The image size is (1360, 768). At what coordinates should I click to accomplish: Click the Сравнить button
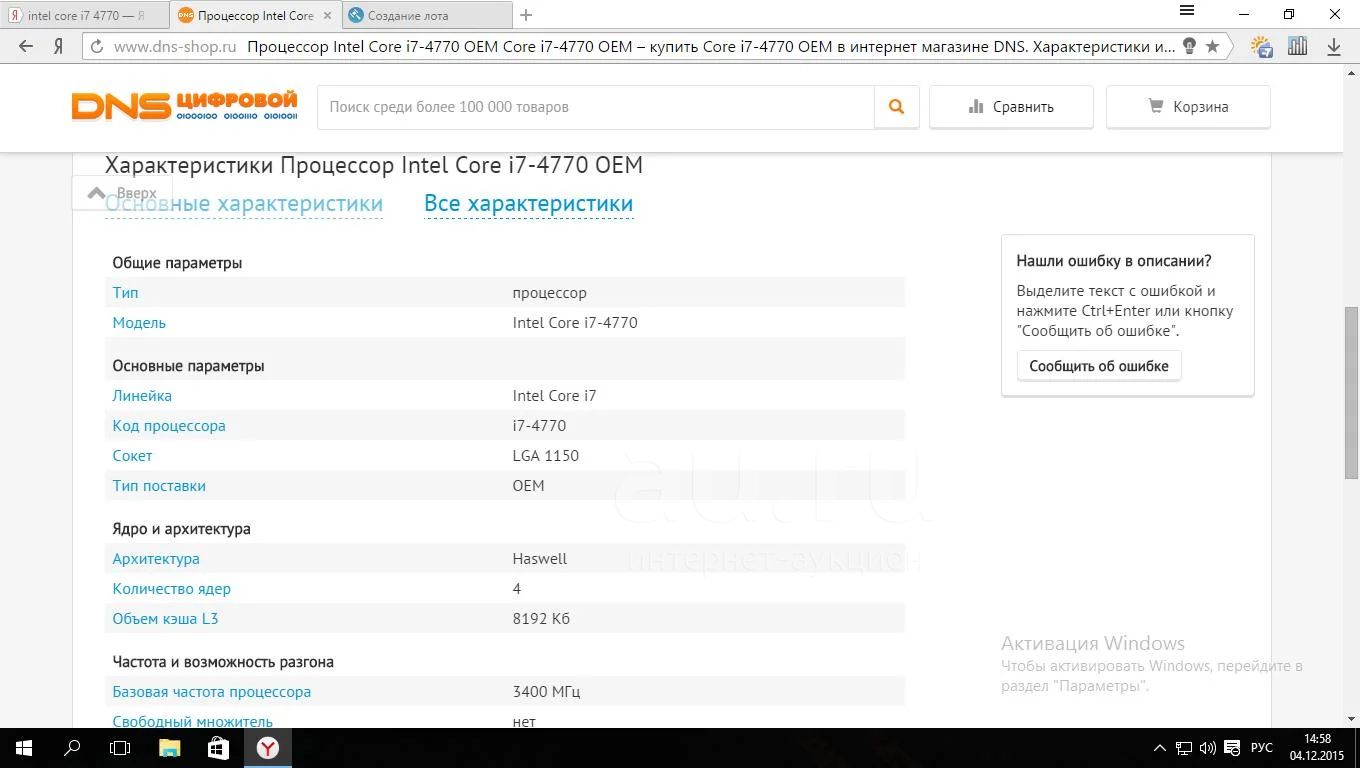click(x=1011, y=107)
